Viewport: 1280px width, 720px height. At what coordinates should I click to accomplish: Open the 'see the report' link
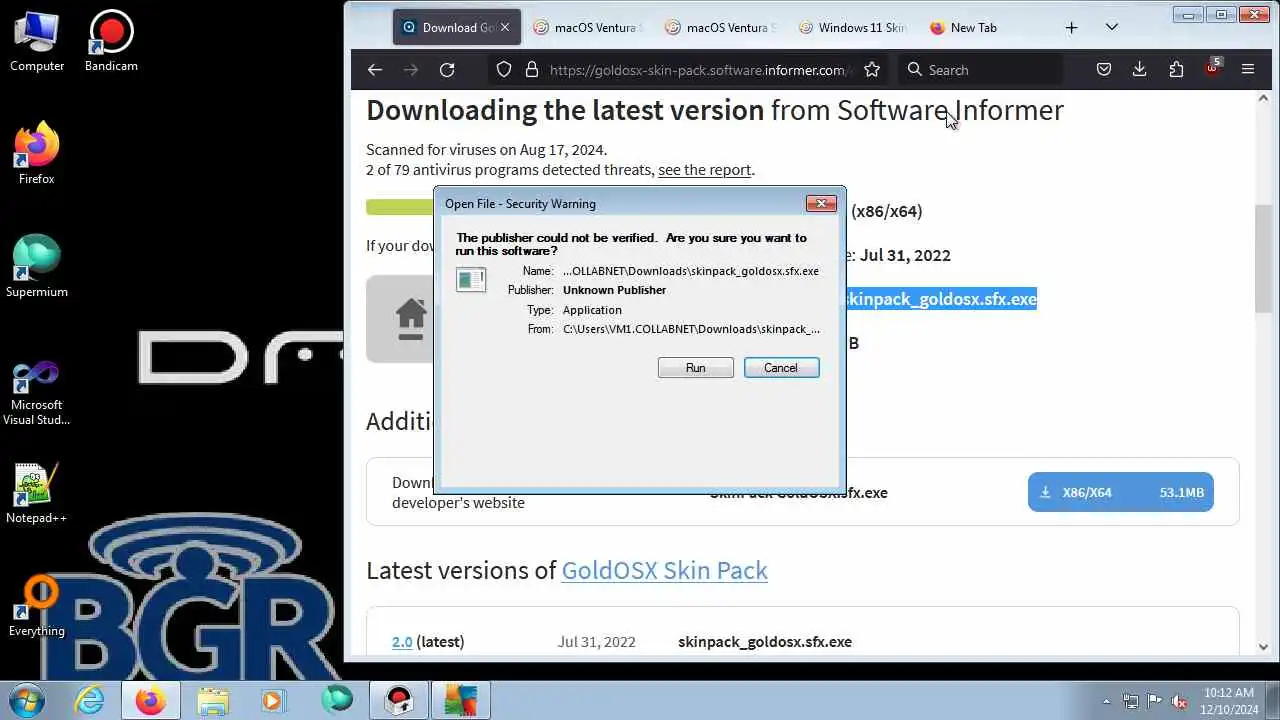pyautogui.click(x=704, y=170)
